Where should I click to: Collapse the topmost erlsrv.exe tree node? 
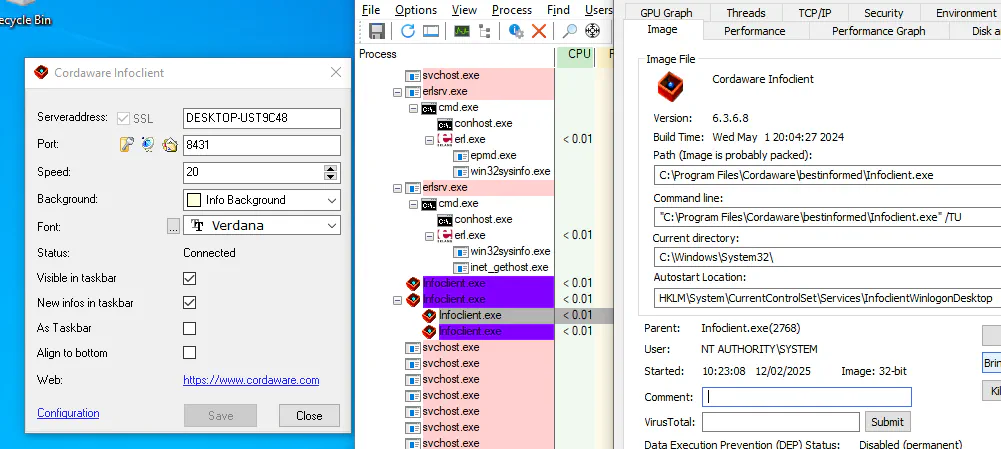397,91
